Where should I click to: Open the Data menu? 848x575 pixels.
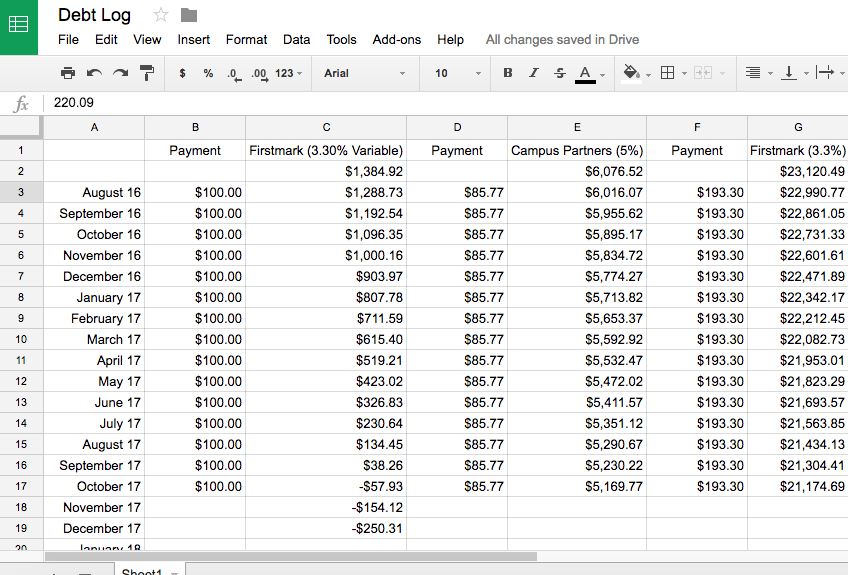[296, 39]
